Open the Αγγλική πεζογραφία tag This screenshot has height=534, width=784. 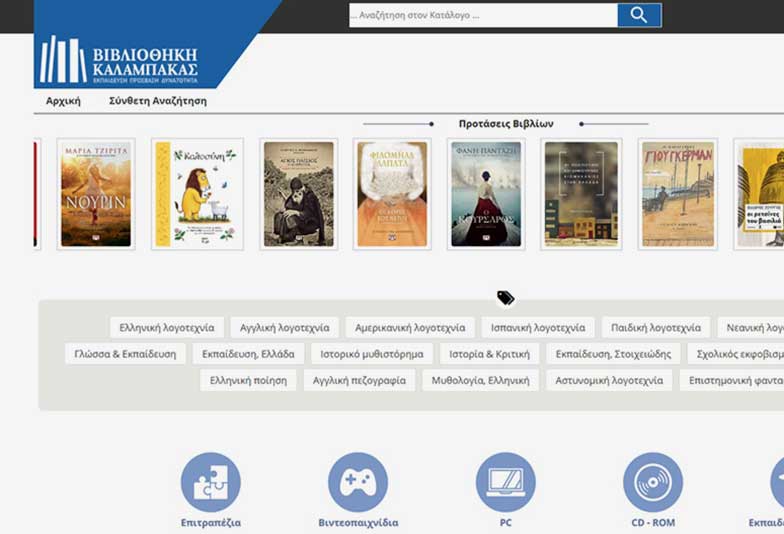coord(360,380)
